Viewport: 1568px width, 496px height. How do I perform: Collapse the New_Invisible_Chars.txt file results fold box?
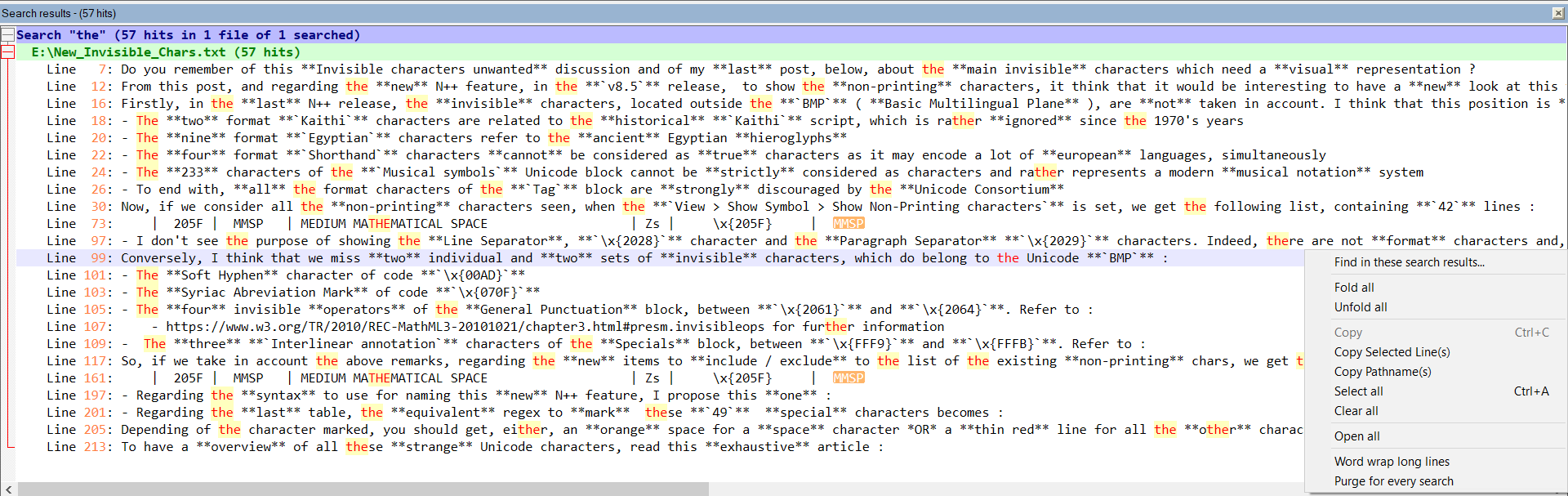(x=8, y=52)
